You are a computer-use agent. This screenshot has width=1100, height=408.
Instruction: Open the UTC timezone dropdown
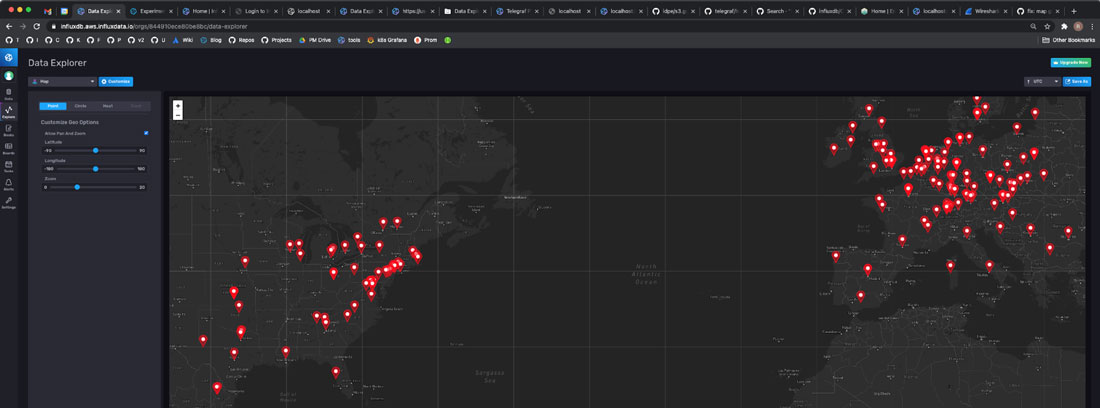click(1042, 81)
